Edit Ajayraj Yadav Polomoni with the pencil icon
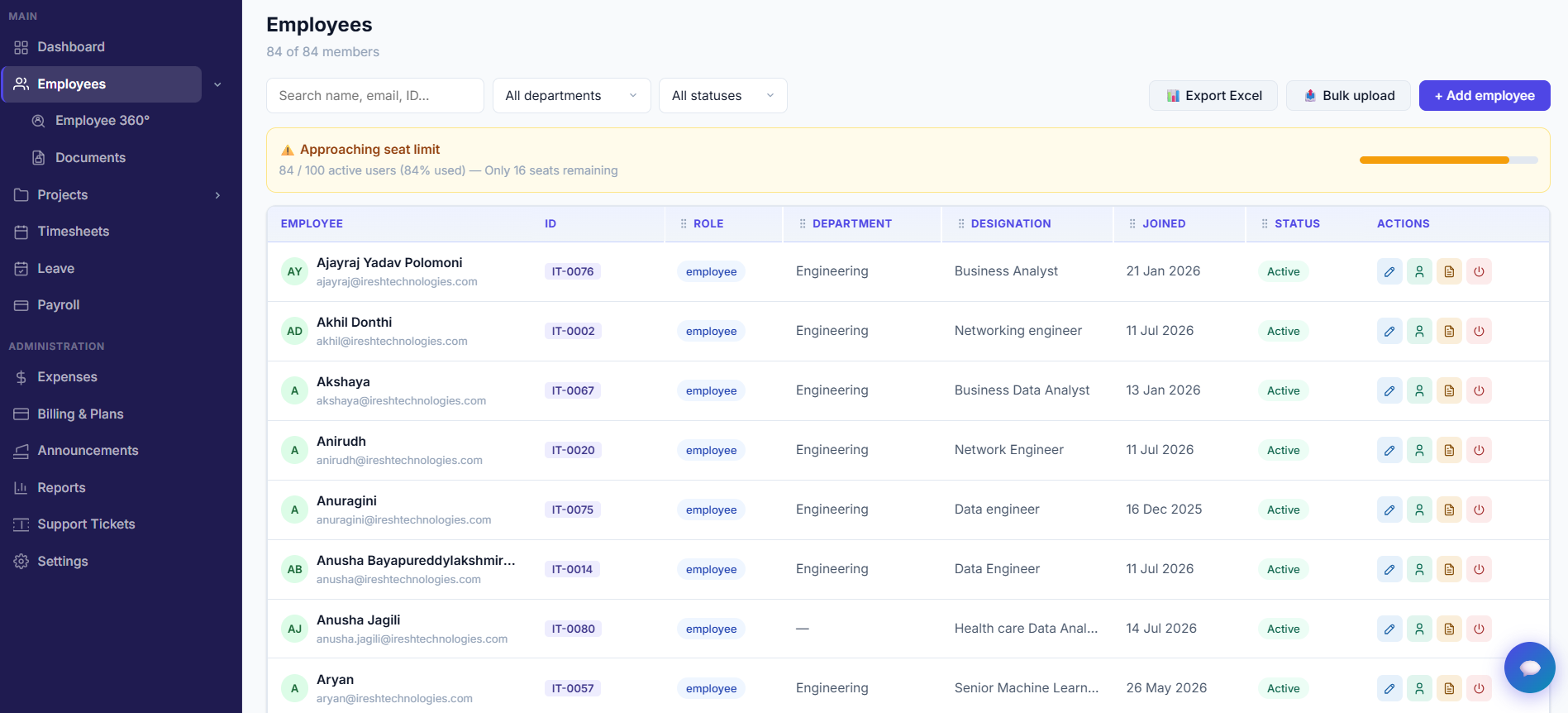 click(x=1389, y=271)
